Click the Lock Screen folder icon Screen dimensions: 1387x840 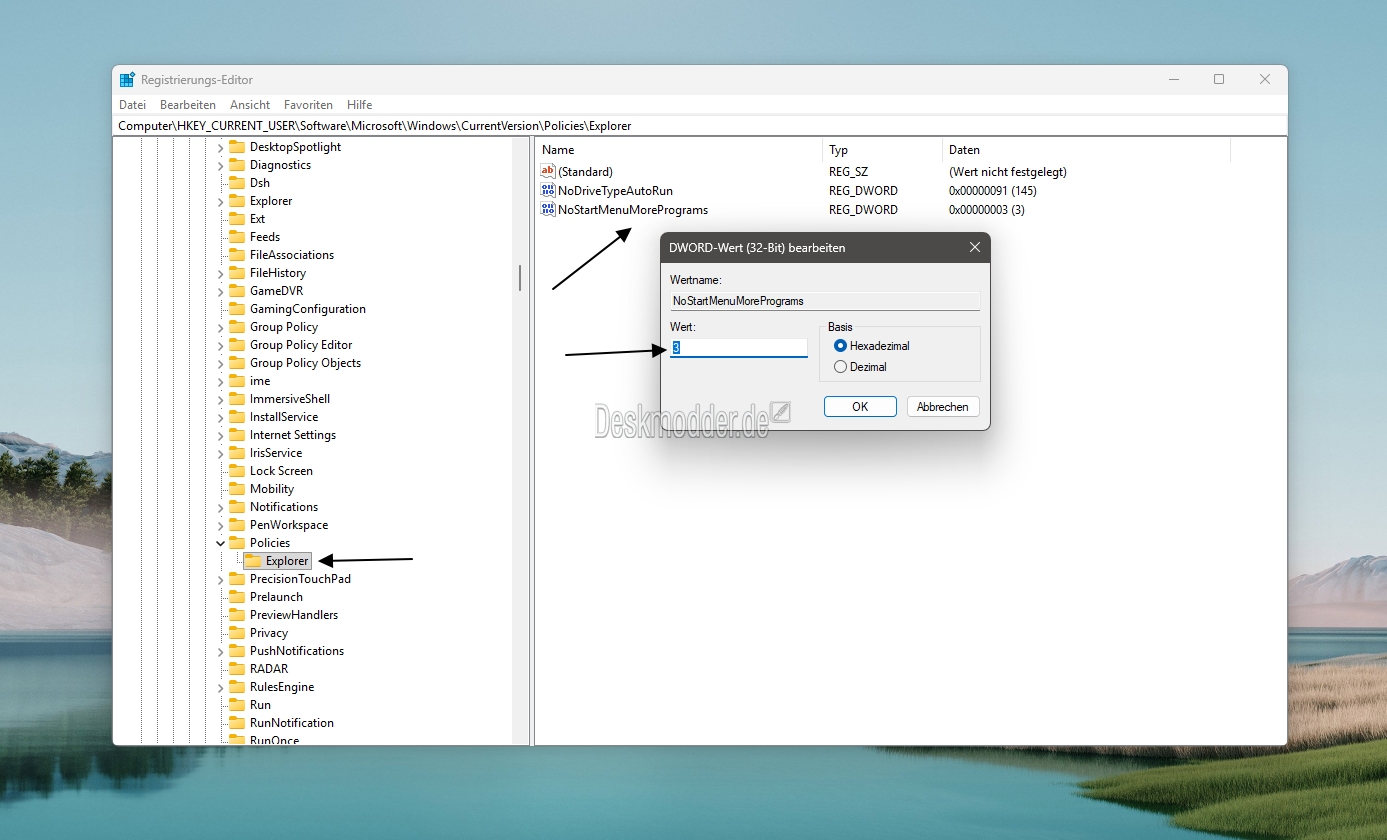pyautogui.click(x=237, y=471)
